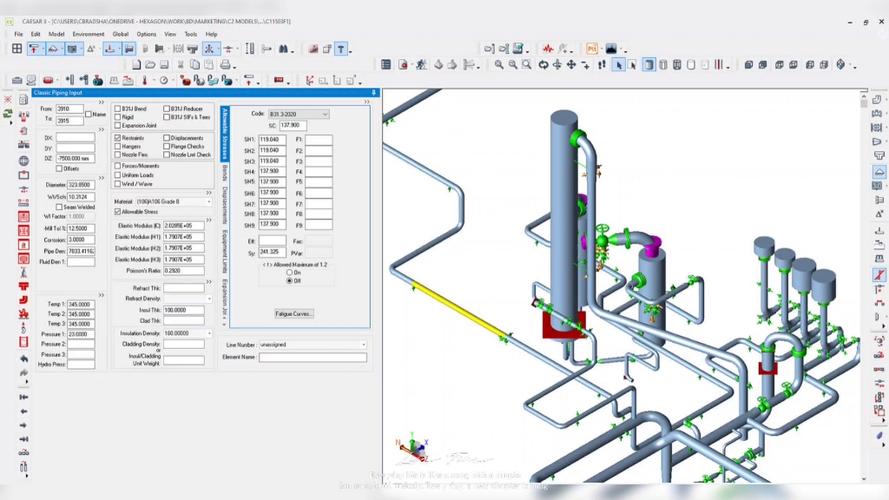Check the Expansion Joint checkbox
Screen dimensions: 889x500
tap(118, 125)
